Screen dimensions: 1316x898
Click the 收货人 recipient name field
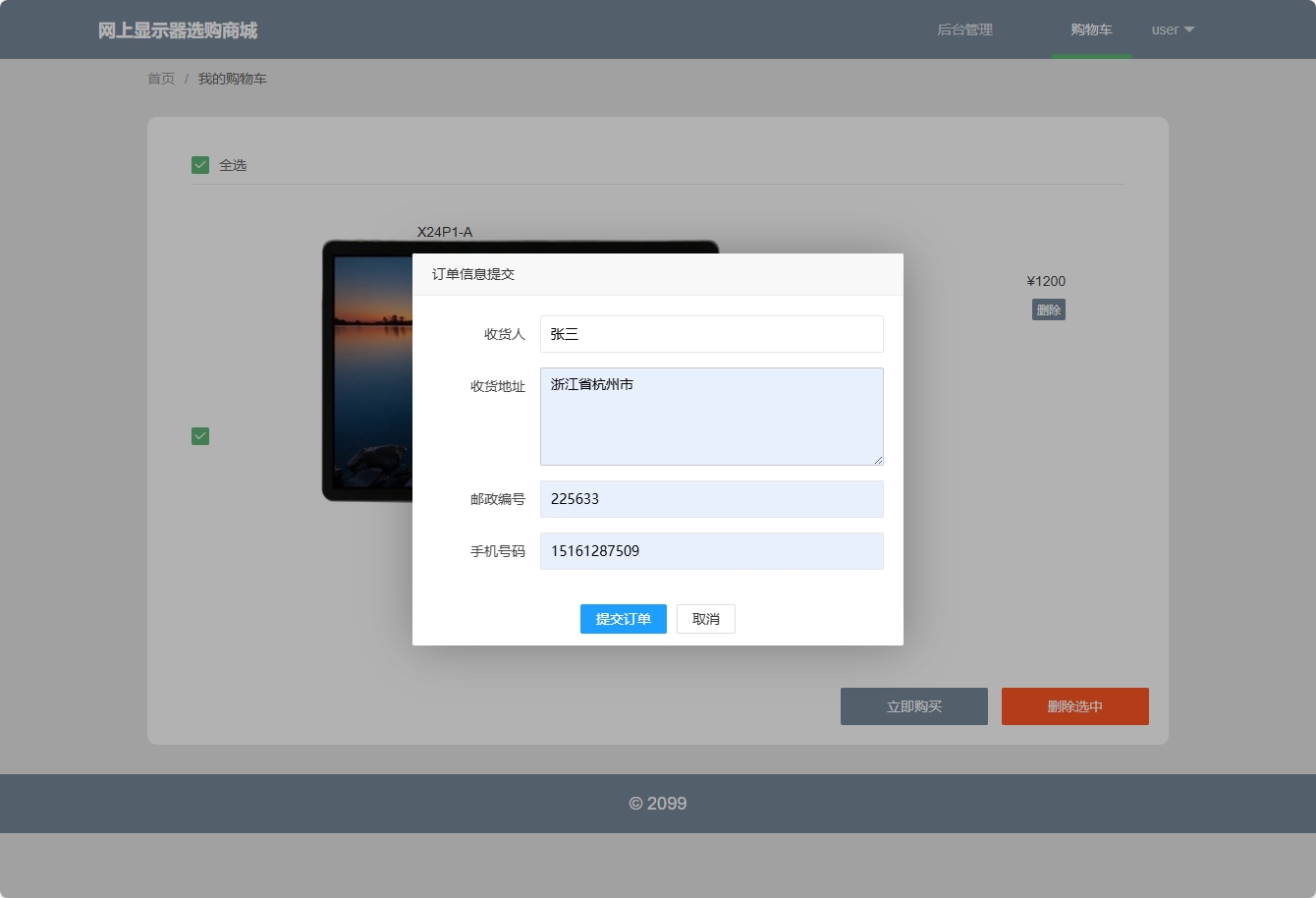coord(711,334)
